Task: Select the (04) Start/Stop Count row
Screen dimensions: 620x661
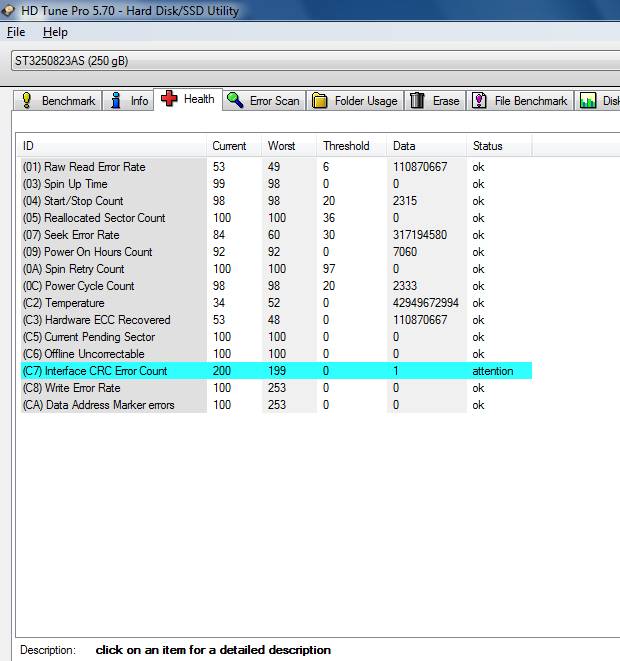Action: pyautogui.click(x=276, y=201)
